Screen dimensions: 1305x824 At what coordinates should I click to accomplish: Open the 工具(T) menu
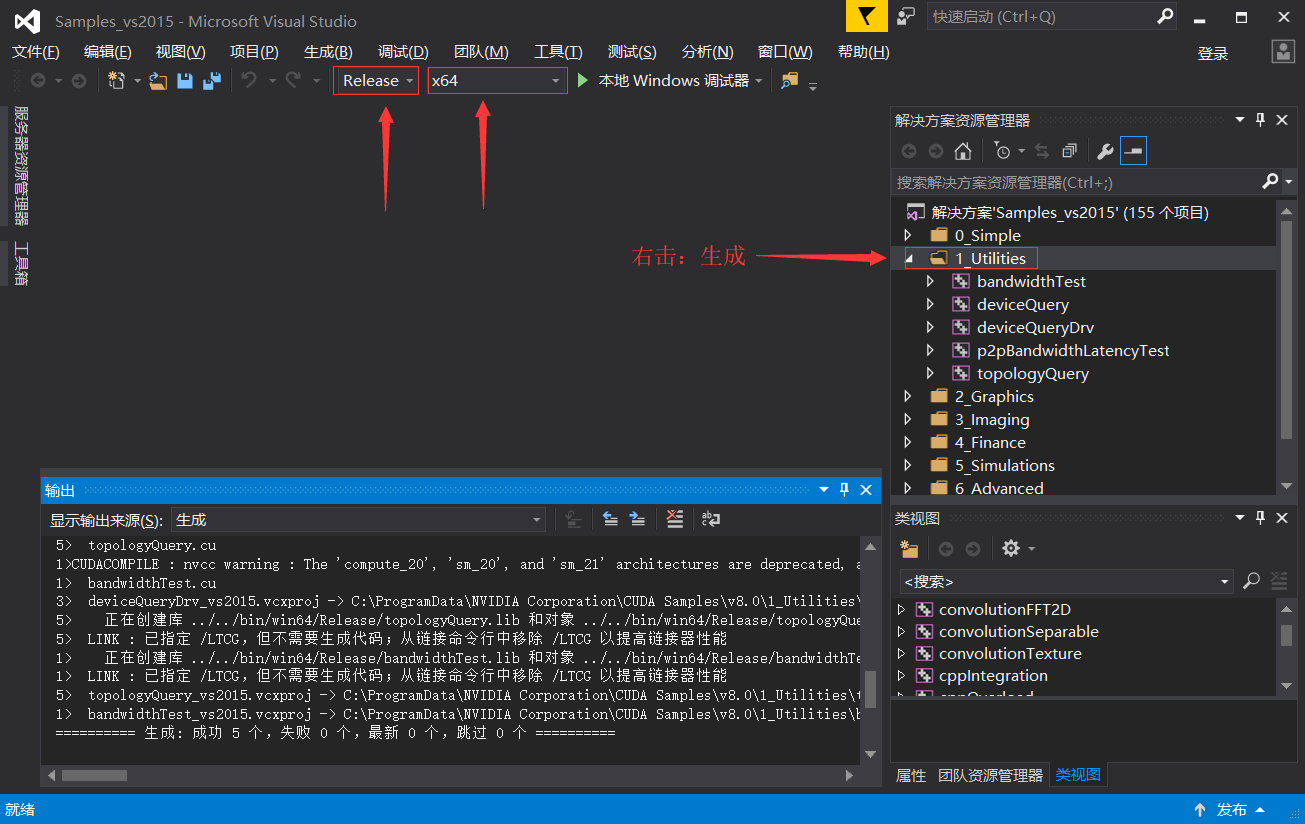[x=558, y=52]
